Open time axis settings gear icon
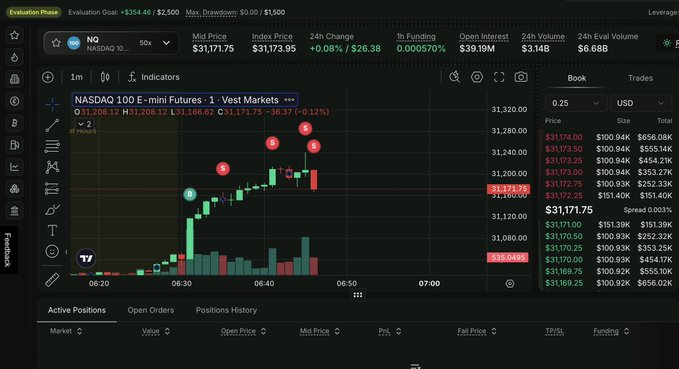Viewport: 679px width, 369px height. click(x=510, y=284)
